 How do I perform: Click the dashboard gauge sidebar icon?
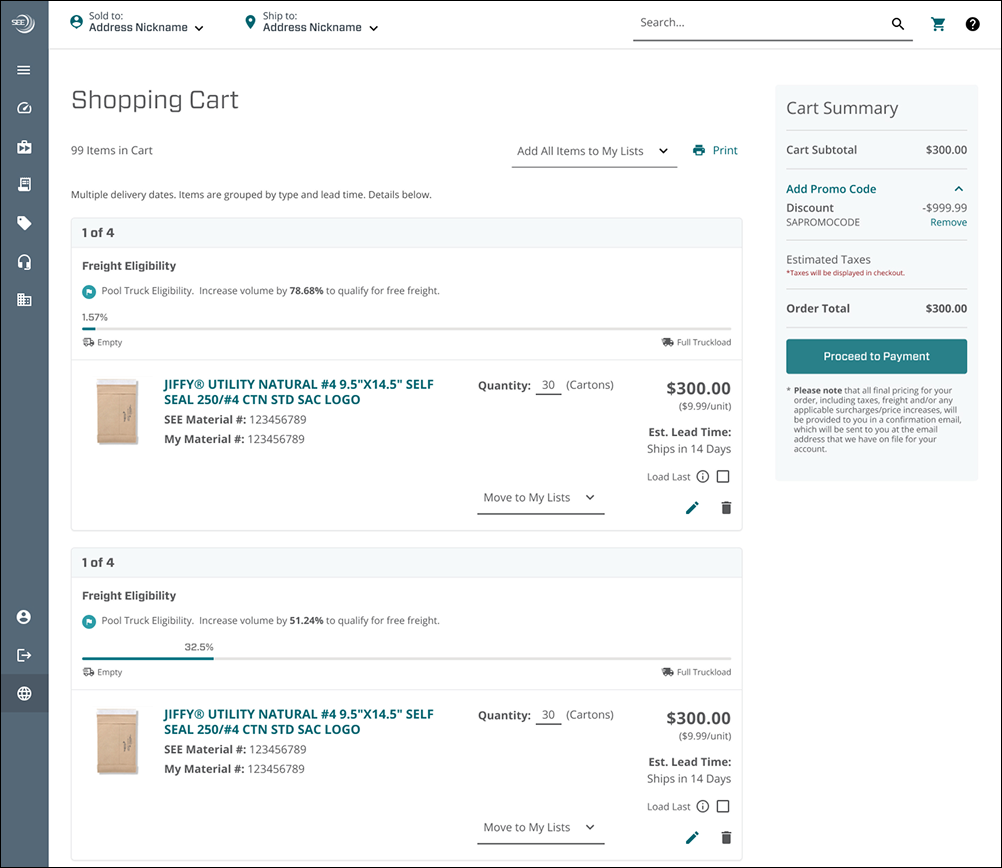[x=24, y=108]
